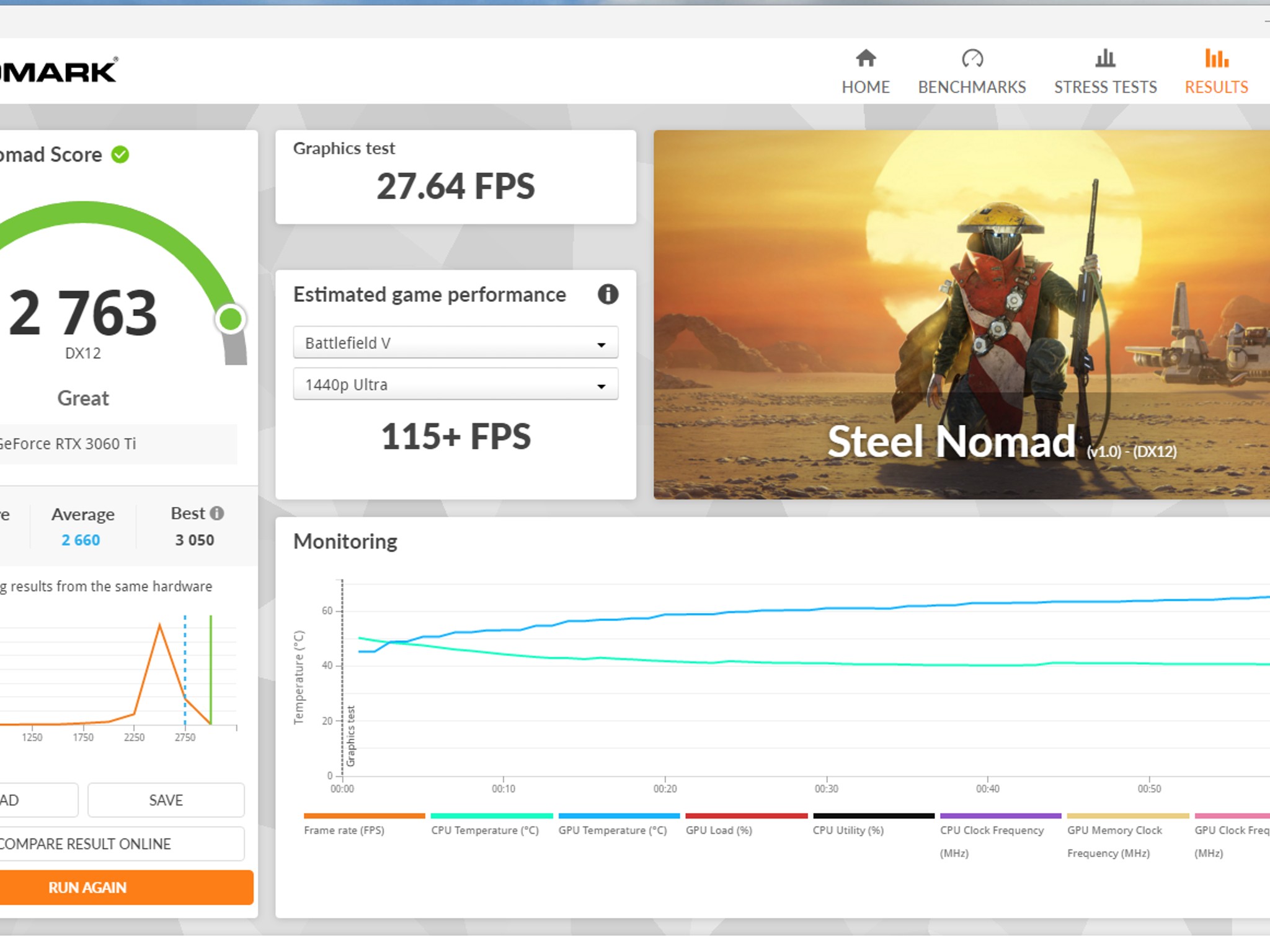Click COMPARE RESULT ONLINE
The height and width of the screenshot is (952, 1270).
pos(85,844)
